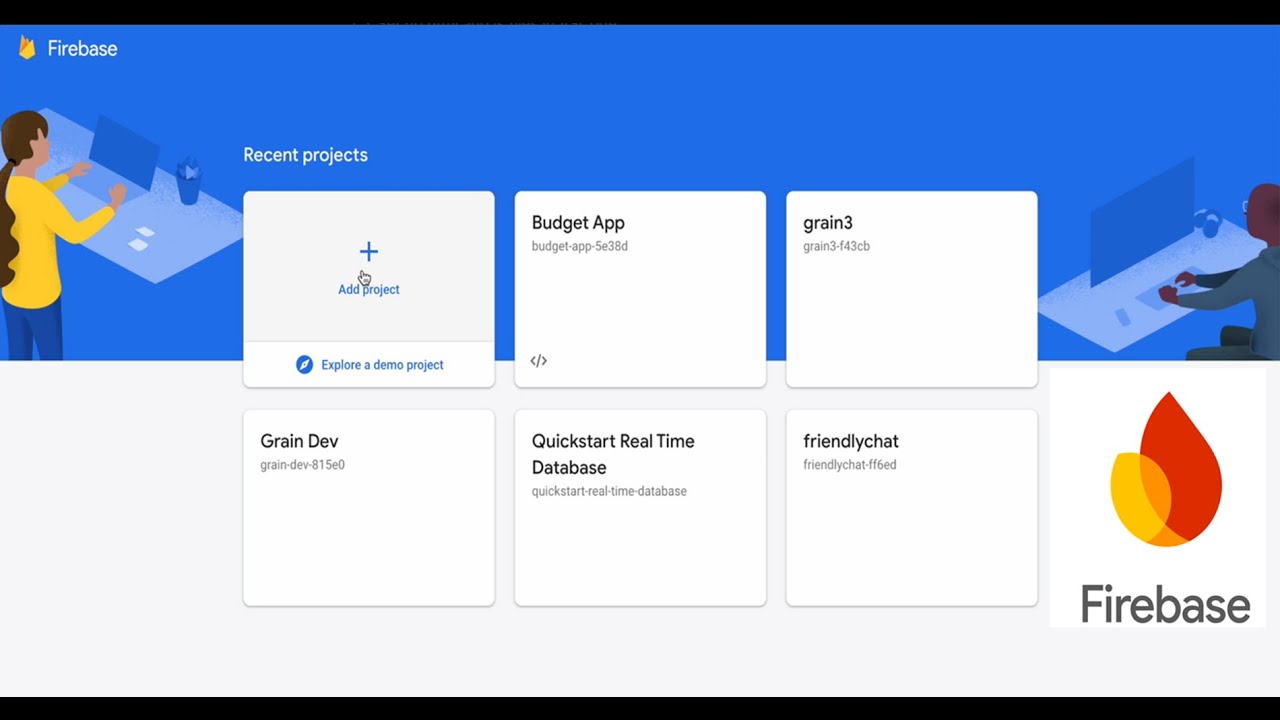Click the plus icon to add project
The height and width of the screenshot is (720, 1280).
pyautogui.click(x=369, y=251)
